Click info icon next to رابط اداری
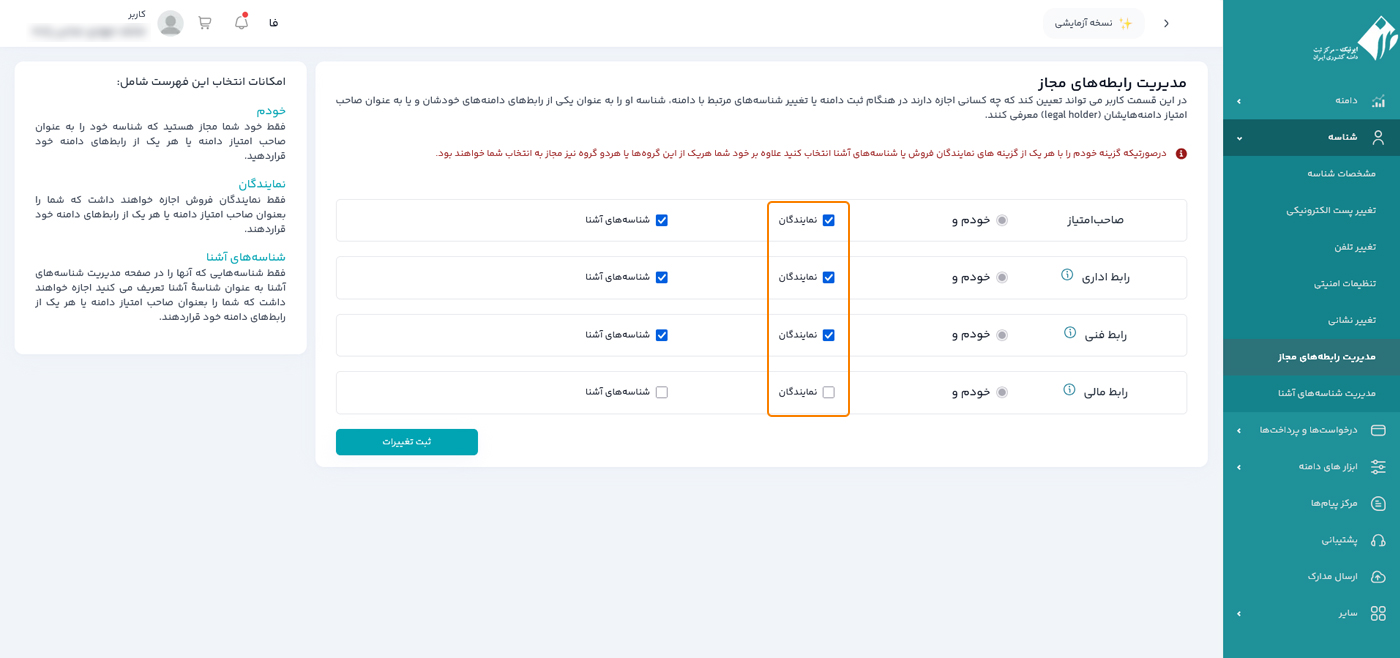The image size is (1400, 658). coord(1067,275)
